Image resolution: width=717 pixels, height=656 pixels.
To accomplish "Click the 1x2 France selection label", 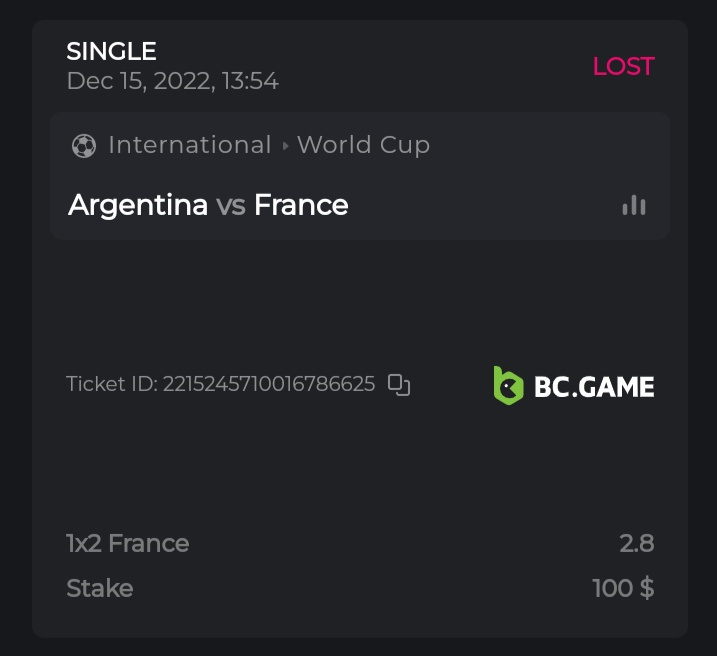I will click(127, 543).
